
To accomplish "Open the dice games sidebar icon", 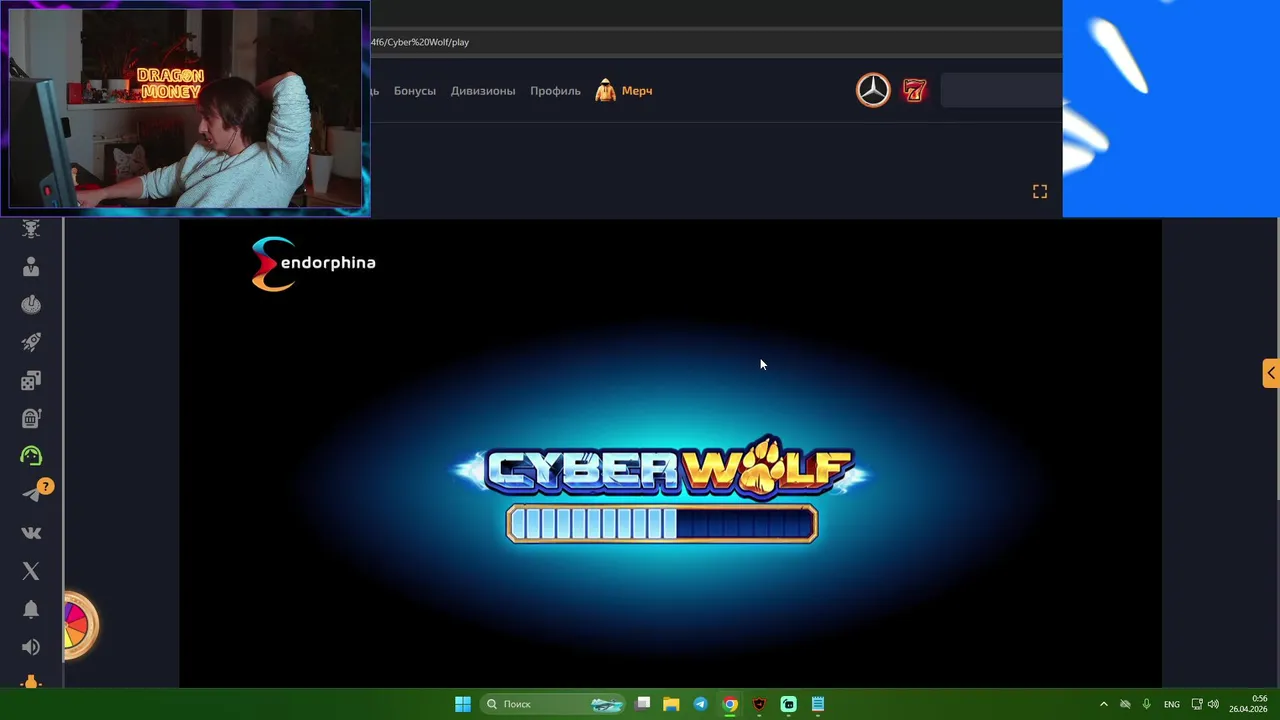I will pos(31,380).
